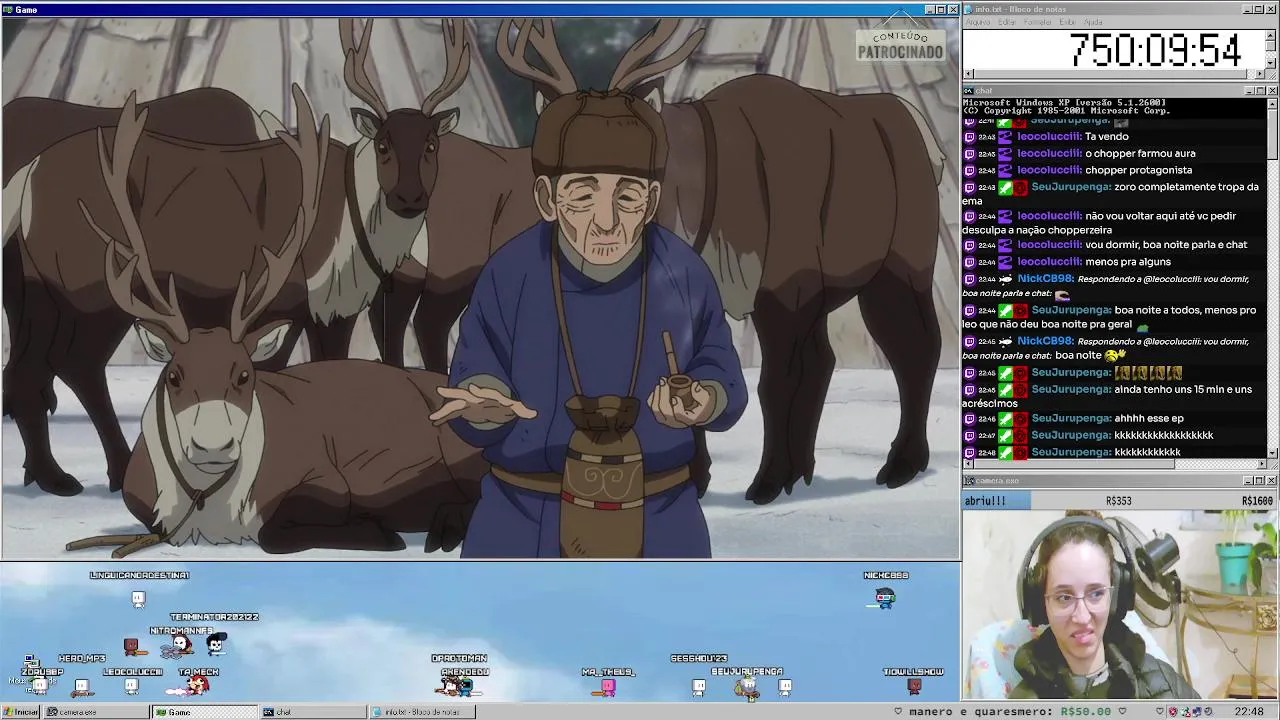1280x720 pixels.
Task: Click red badge beside 'ahhhh esse ep'
Action: click(x=1020, y=419)
